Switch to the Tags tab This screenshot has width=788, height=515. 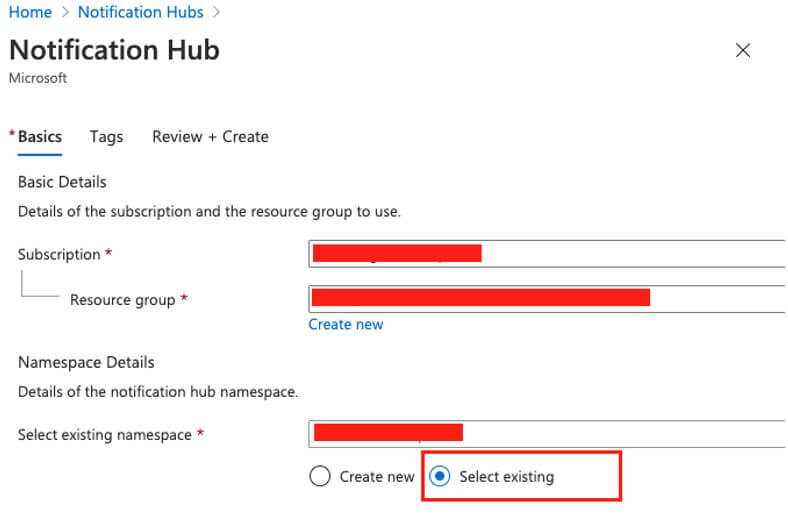click(106, 137)
